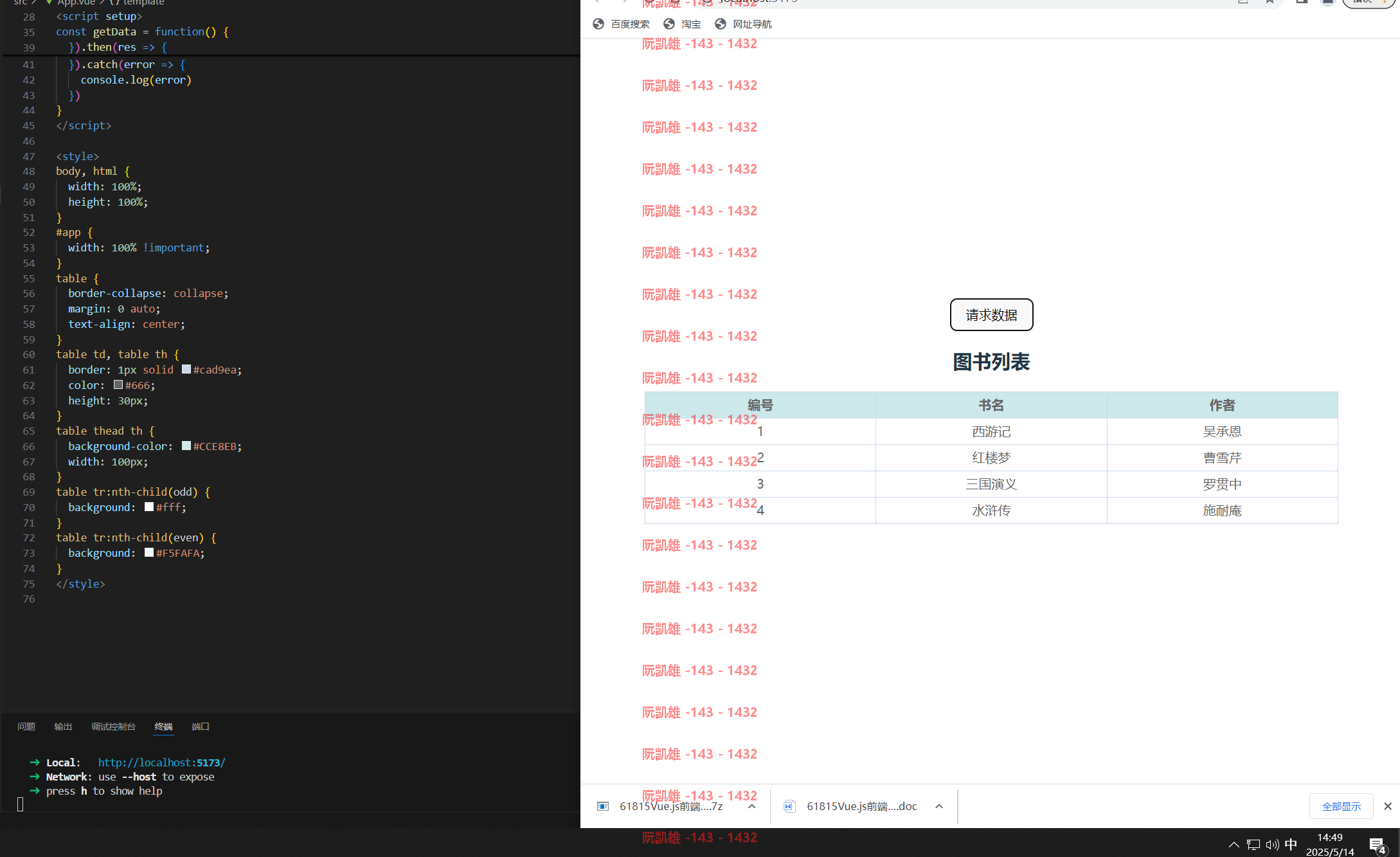Open the downloaded 61815Vue.js前端 doc file
Screen dimensions: 1400x857
(x=862, y=806)
